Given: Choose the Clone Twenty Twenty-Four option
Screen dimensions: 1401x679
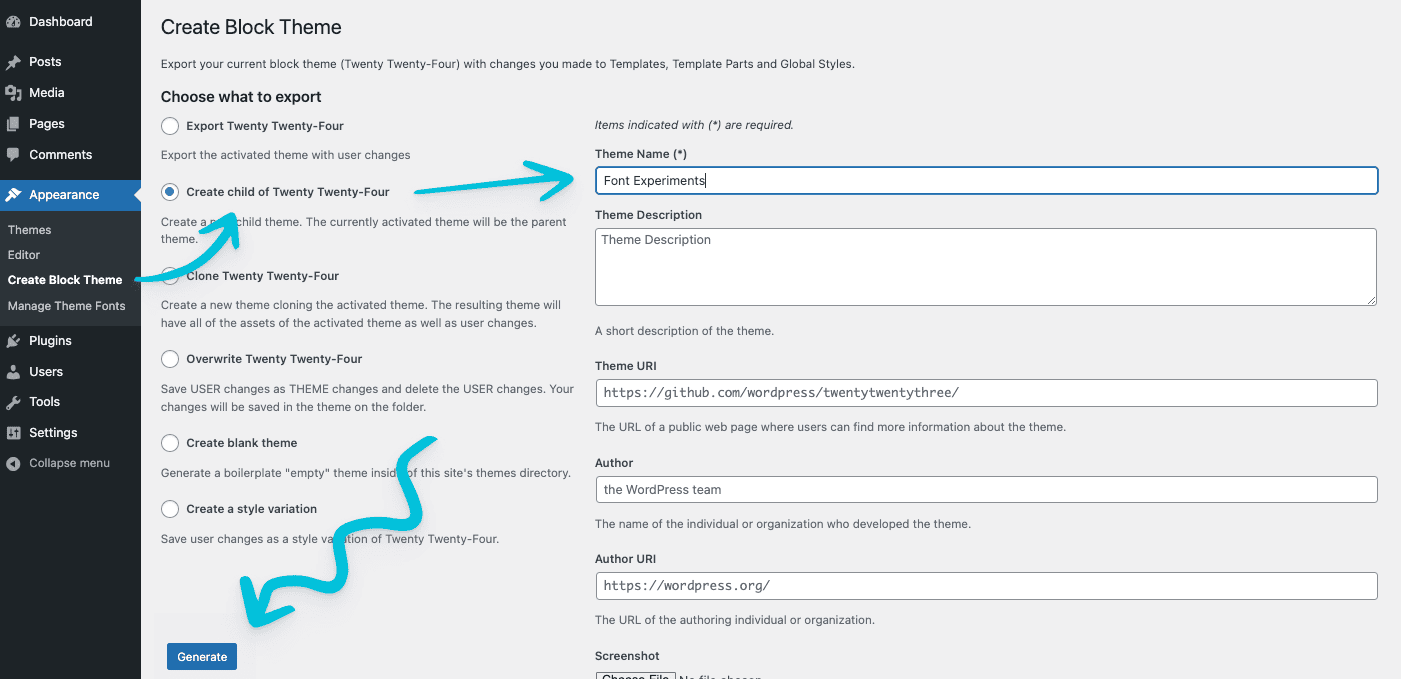Looking at the screenshot, I should [x=169, y=275].
